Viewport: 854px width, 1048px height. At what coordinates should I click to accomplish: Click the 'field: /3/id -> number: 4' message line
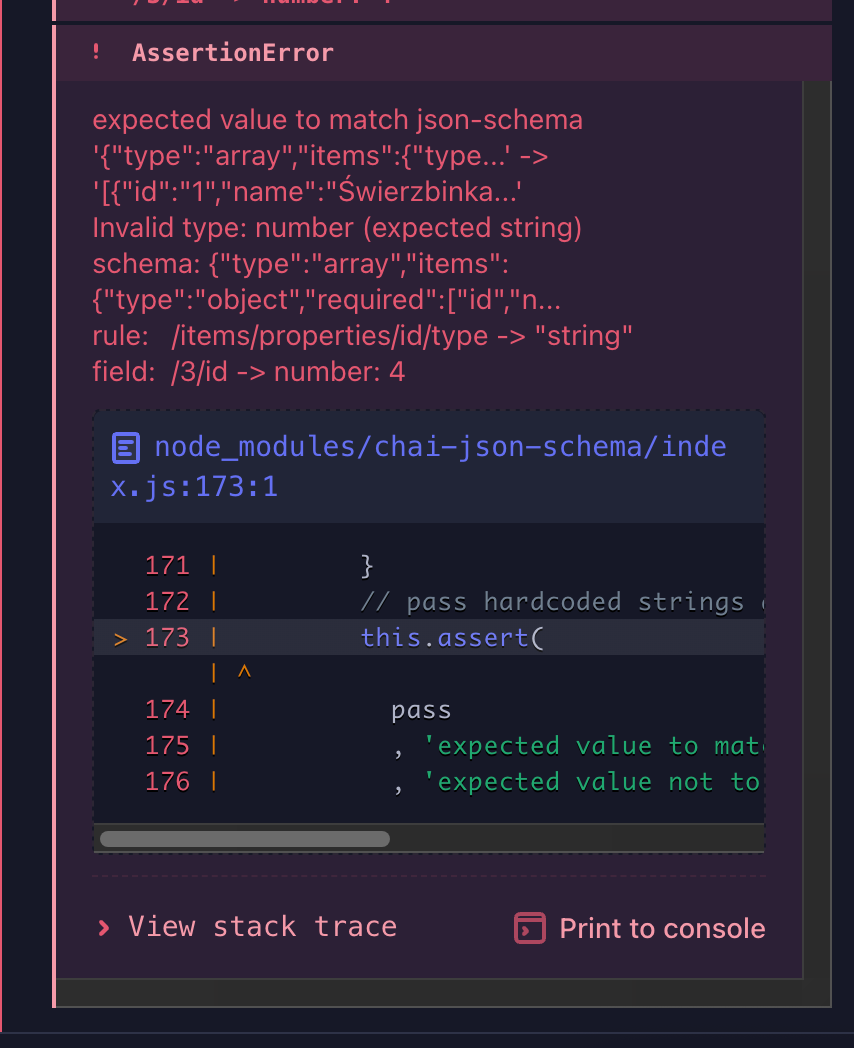(249, 373)
